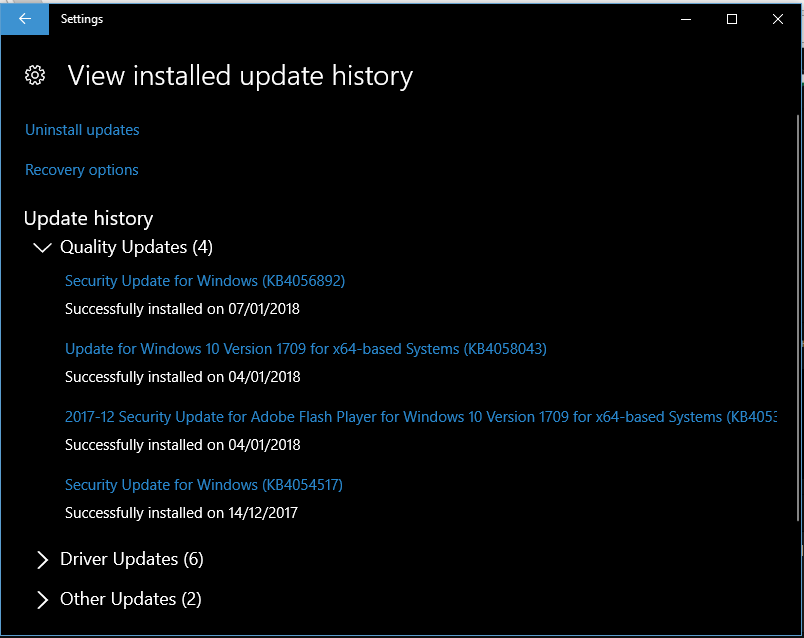Click the settings gear icon
Image resolution: width=804 pixels, height=638 pixels.
(x=35, y=76)
